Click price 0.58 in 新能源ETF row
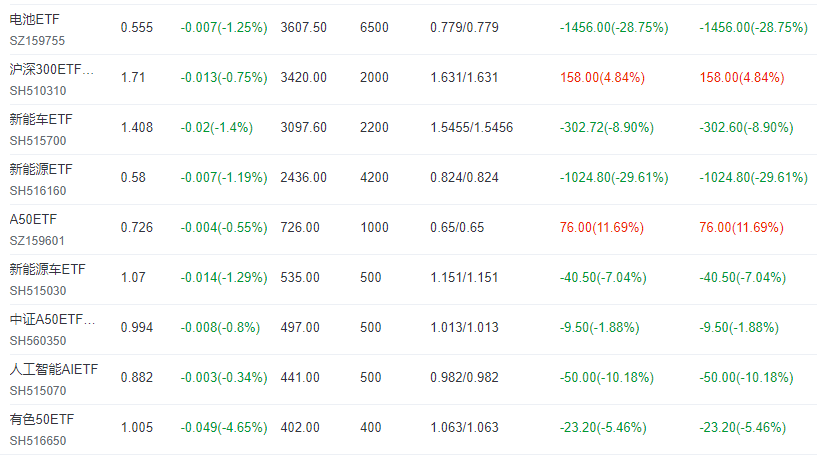The image size is (817, 459). click(133, 178)
